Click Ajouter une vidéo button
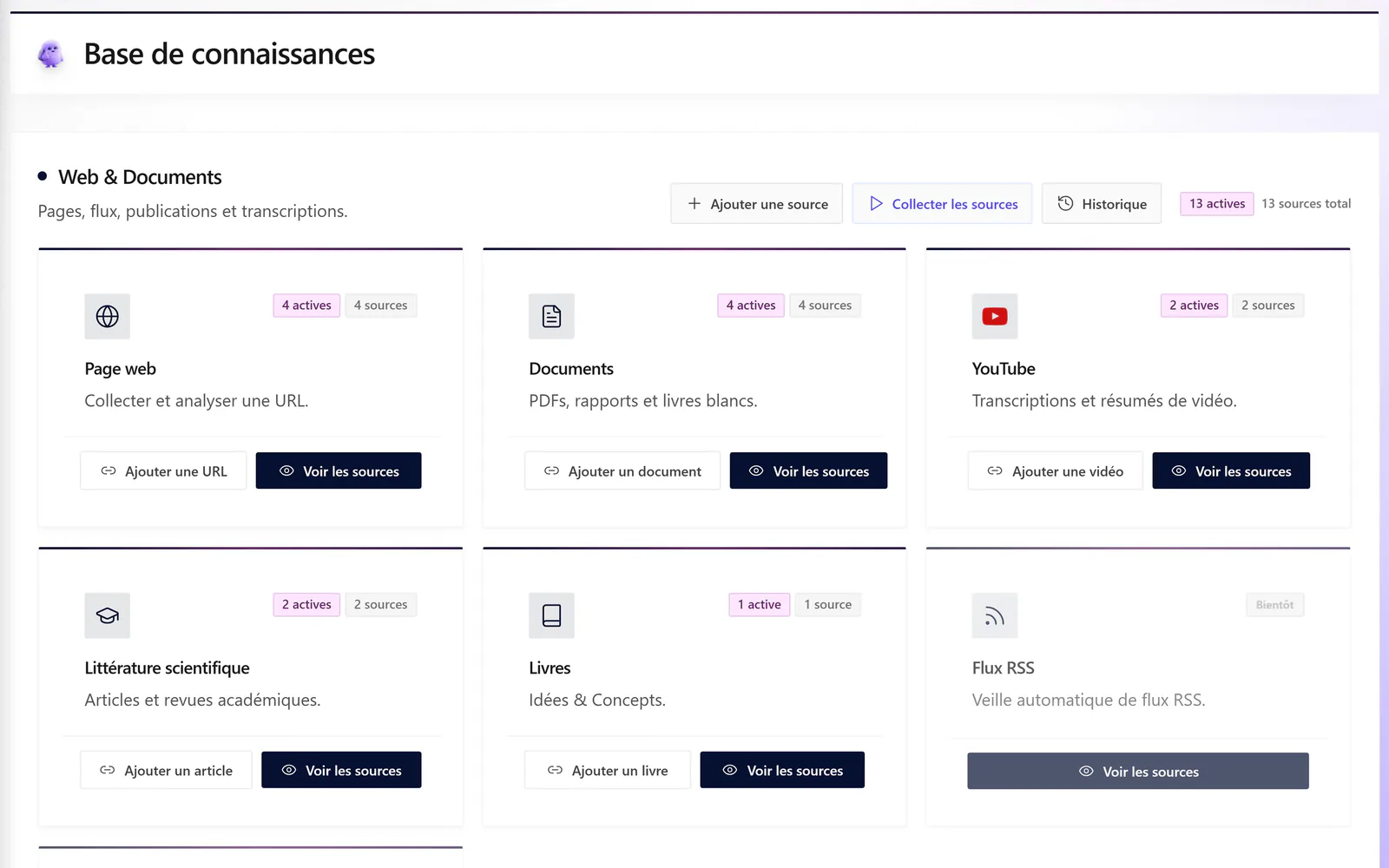 tap(1056, 471)
